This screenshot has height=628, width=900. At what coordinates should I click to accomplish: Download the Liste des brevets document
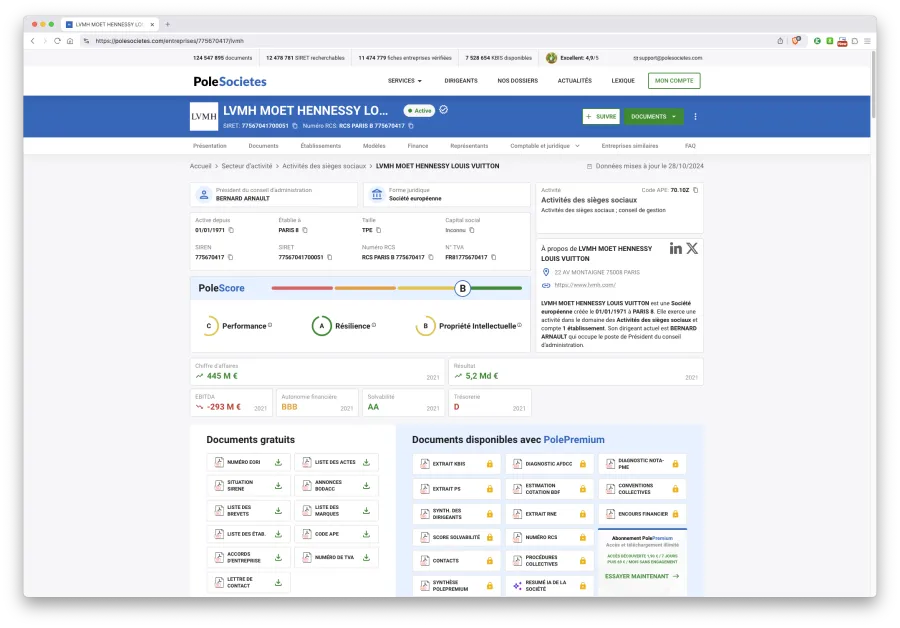278,510
